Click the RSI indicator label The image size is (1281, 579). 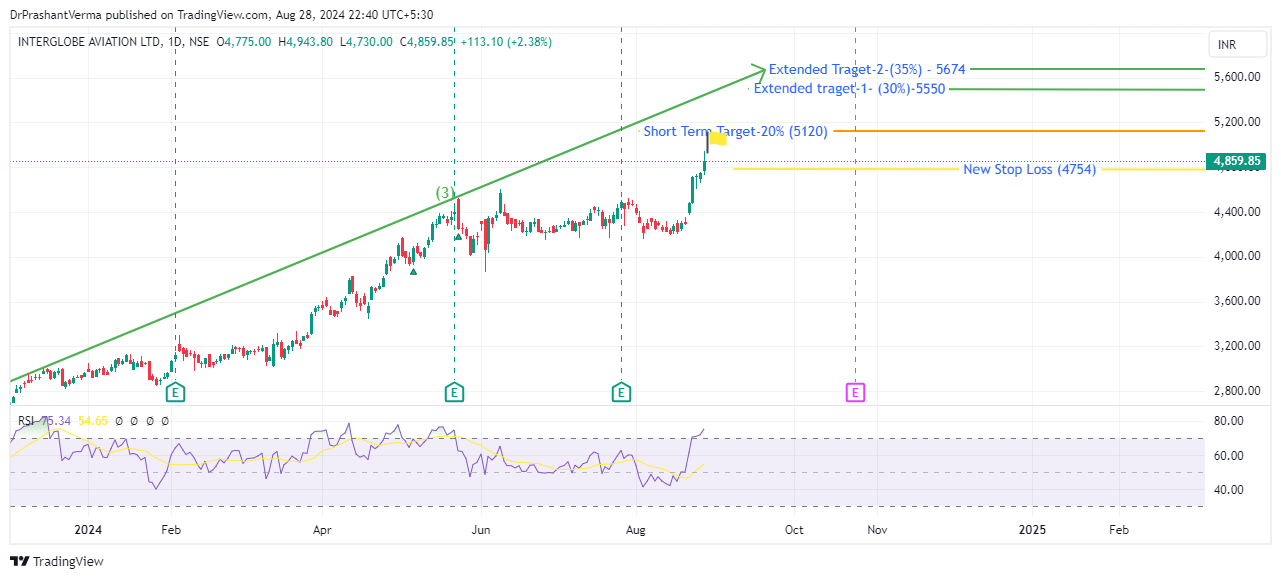click(26, 421)
